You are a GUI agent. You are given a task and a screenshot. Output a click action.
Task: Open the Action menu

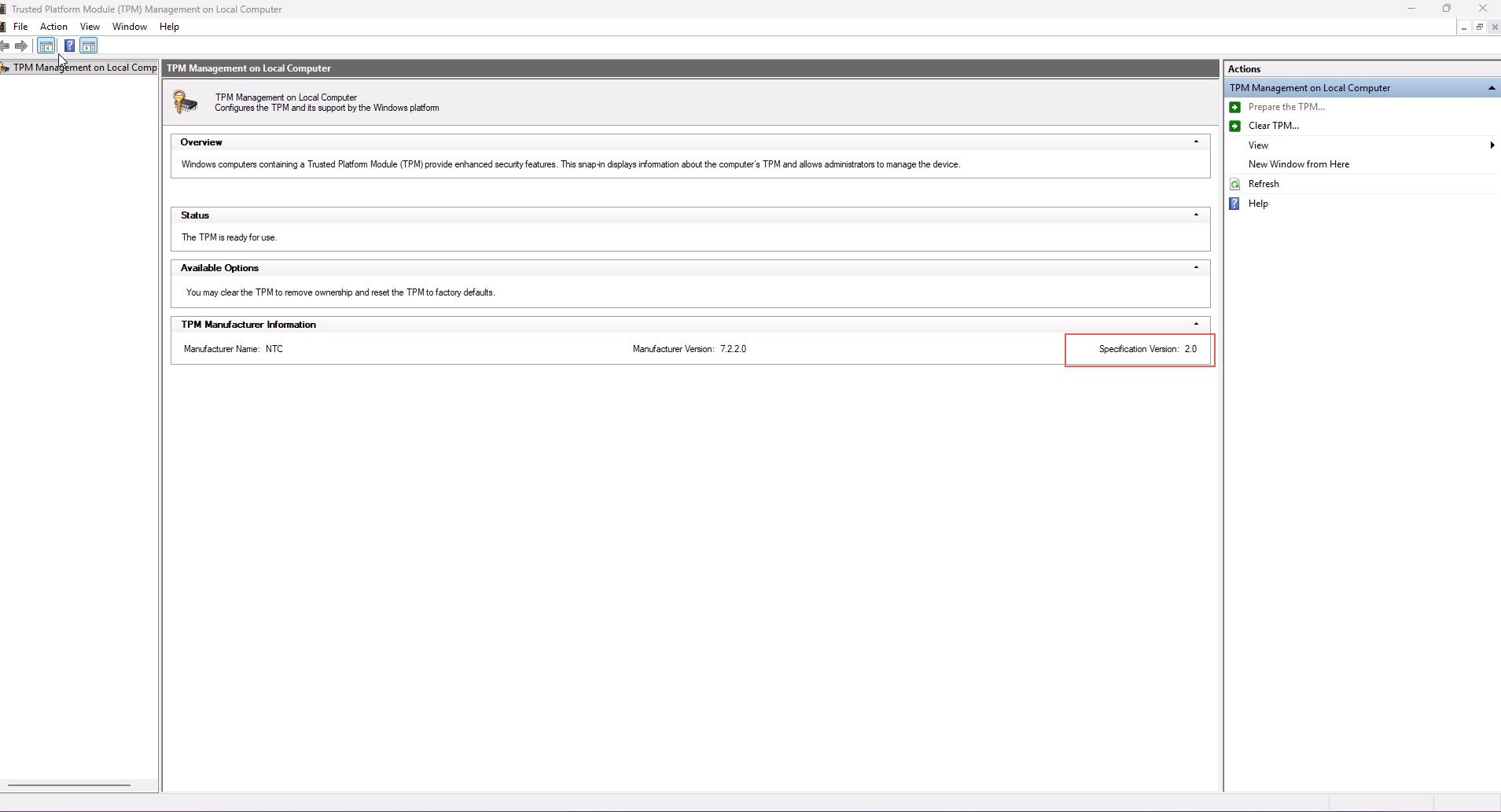[53, 27]
